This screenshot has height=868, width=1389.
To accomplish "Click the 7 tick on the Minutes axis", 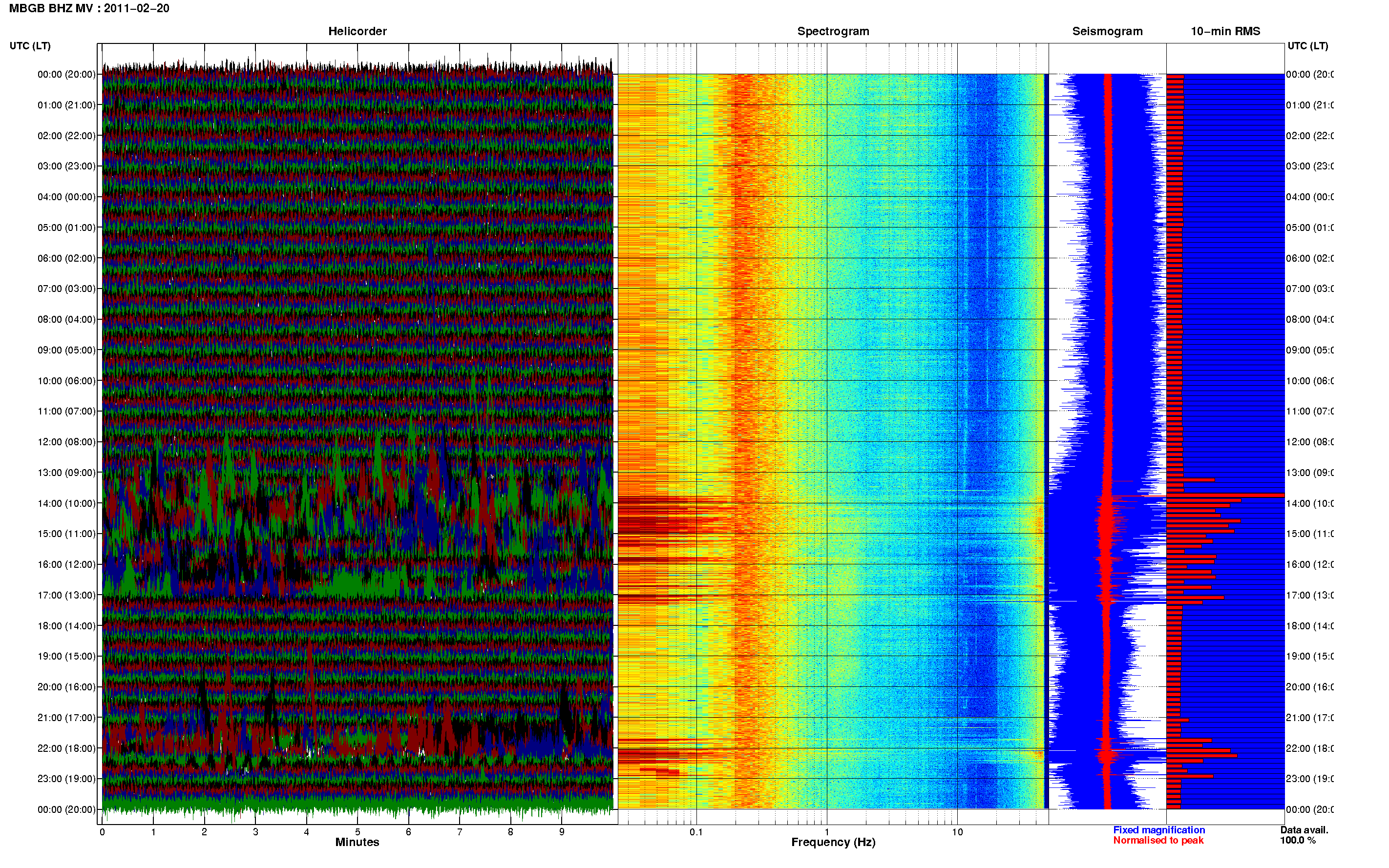I will click(x=460, y=832).
